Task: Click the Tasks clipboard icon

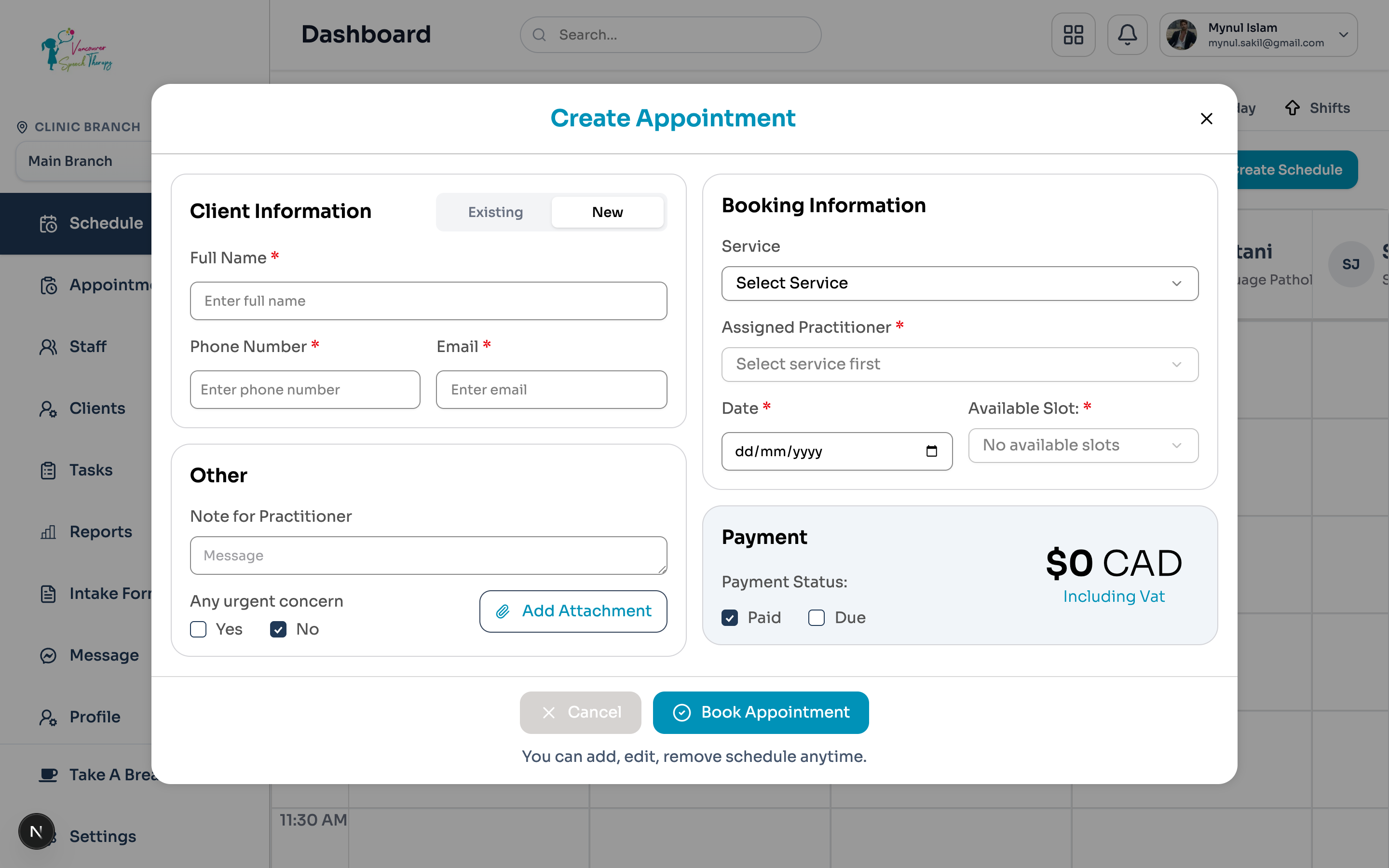Action: coord(49,470)
